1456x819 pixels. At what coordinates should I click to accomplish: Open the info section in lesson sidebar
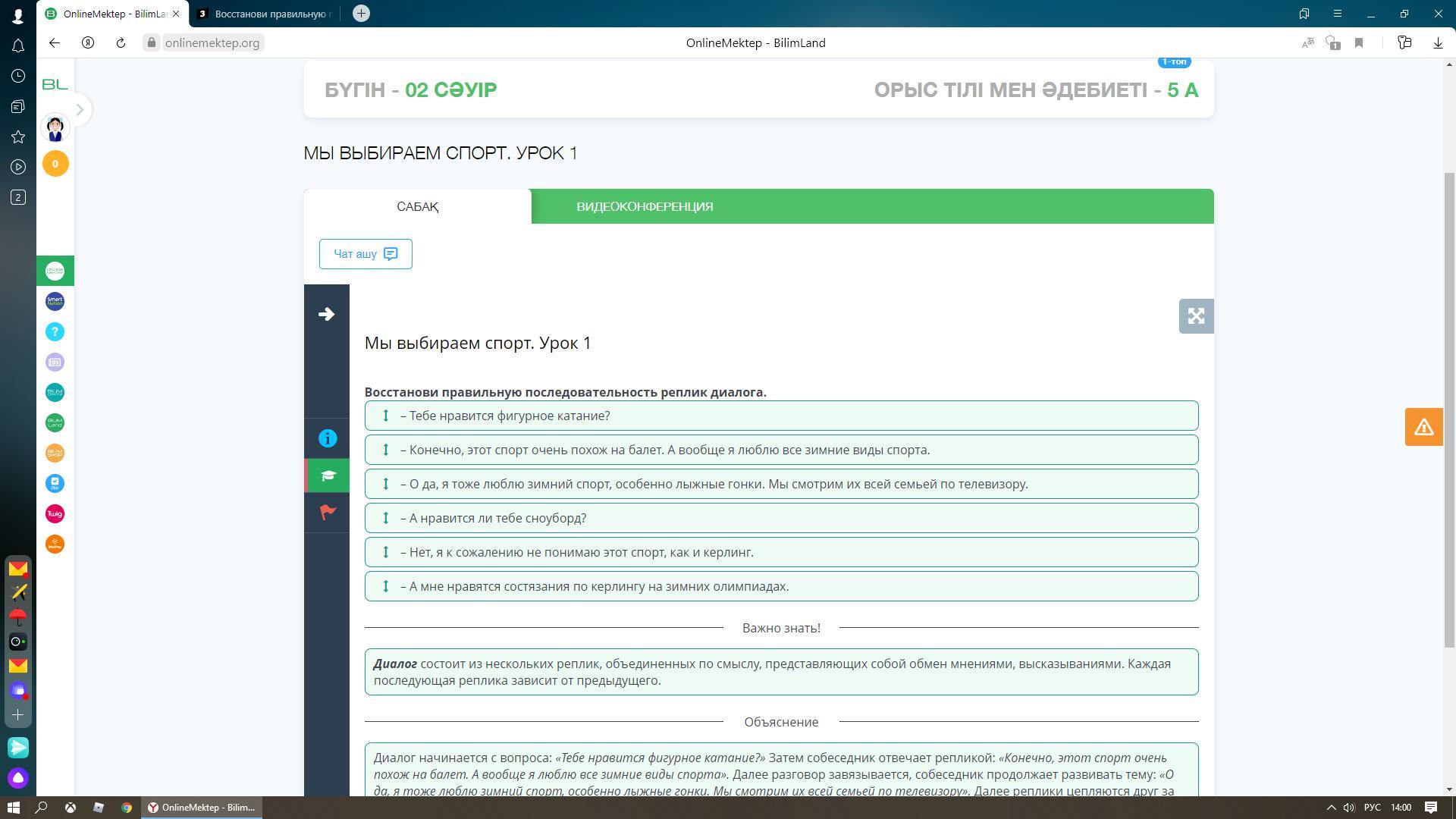tap(327, 438)
